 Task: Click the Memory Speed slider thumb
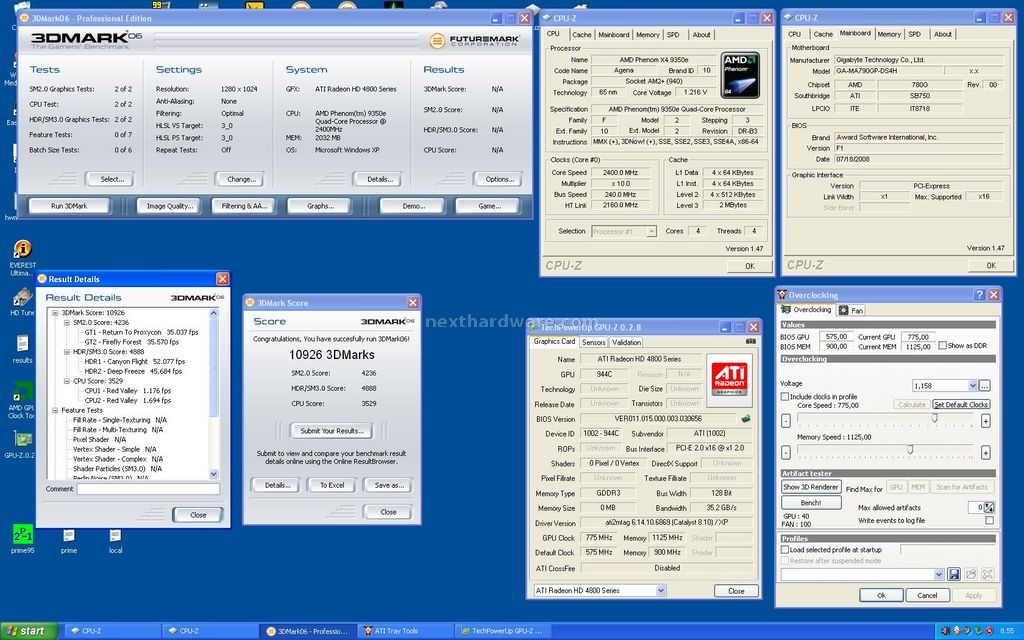(910, 449)
